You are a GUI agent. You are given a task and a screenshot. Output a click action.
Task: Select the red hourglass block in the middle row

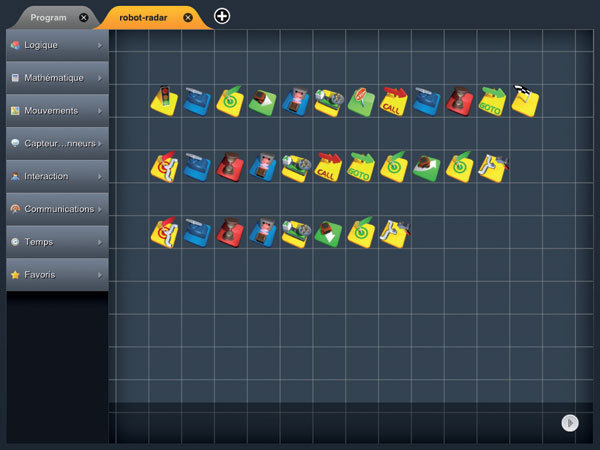tap(230, 167)
